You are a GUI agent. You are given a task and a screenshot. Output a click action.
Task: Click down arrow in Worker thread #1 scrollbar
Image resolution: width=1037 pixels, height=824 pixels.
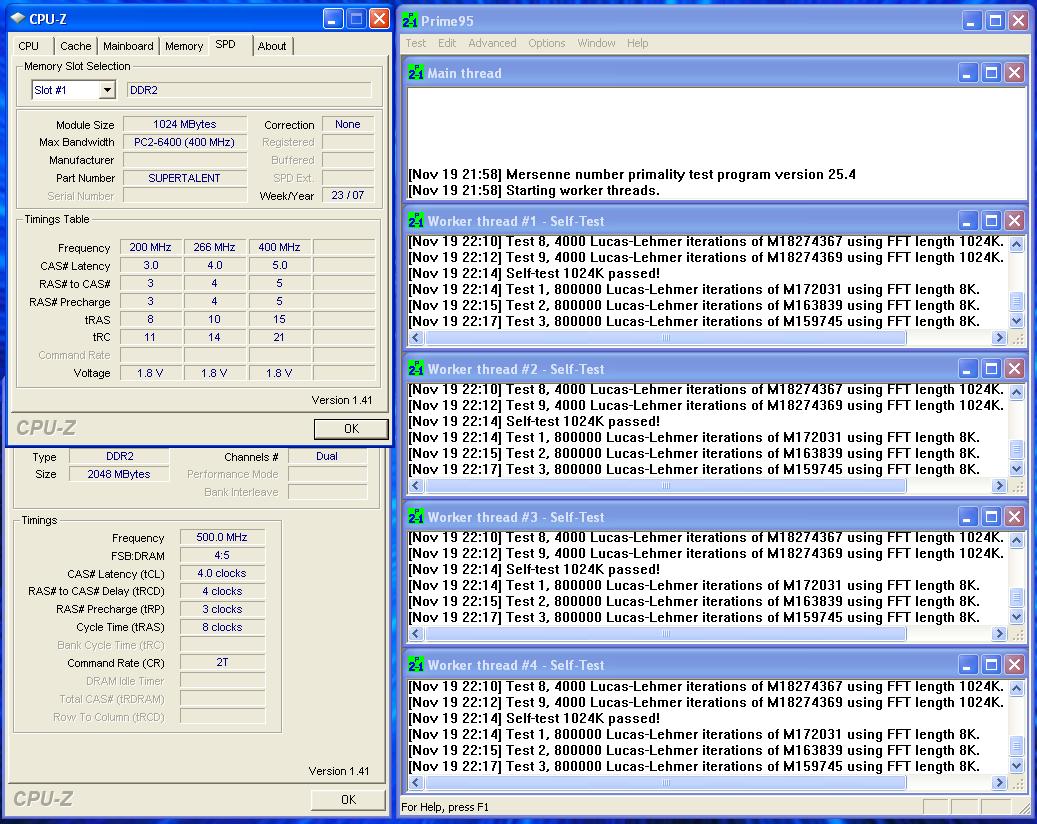1016,321
